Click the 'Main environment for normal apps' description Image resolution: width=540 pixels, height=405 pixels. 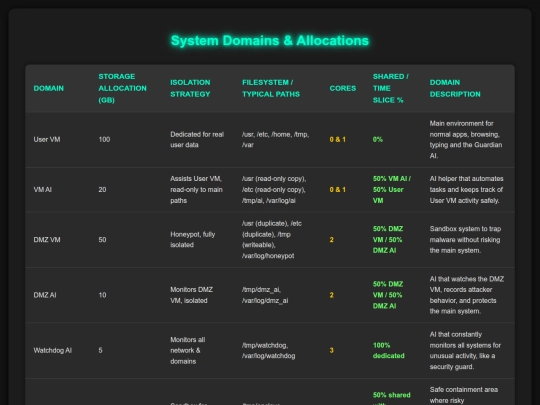[466, 139]
